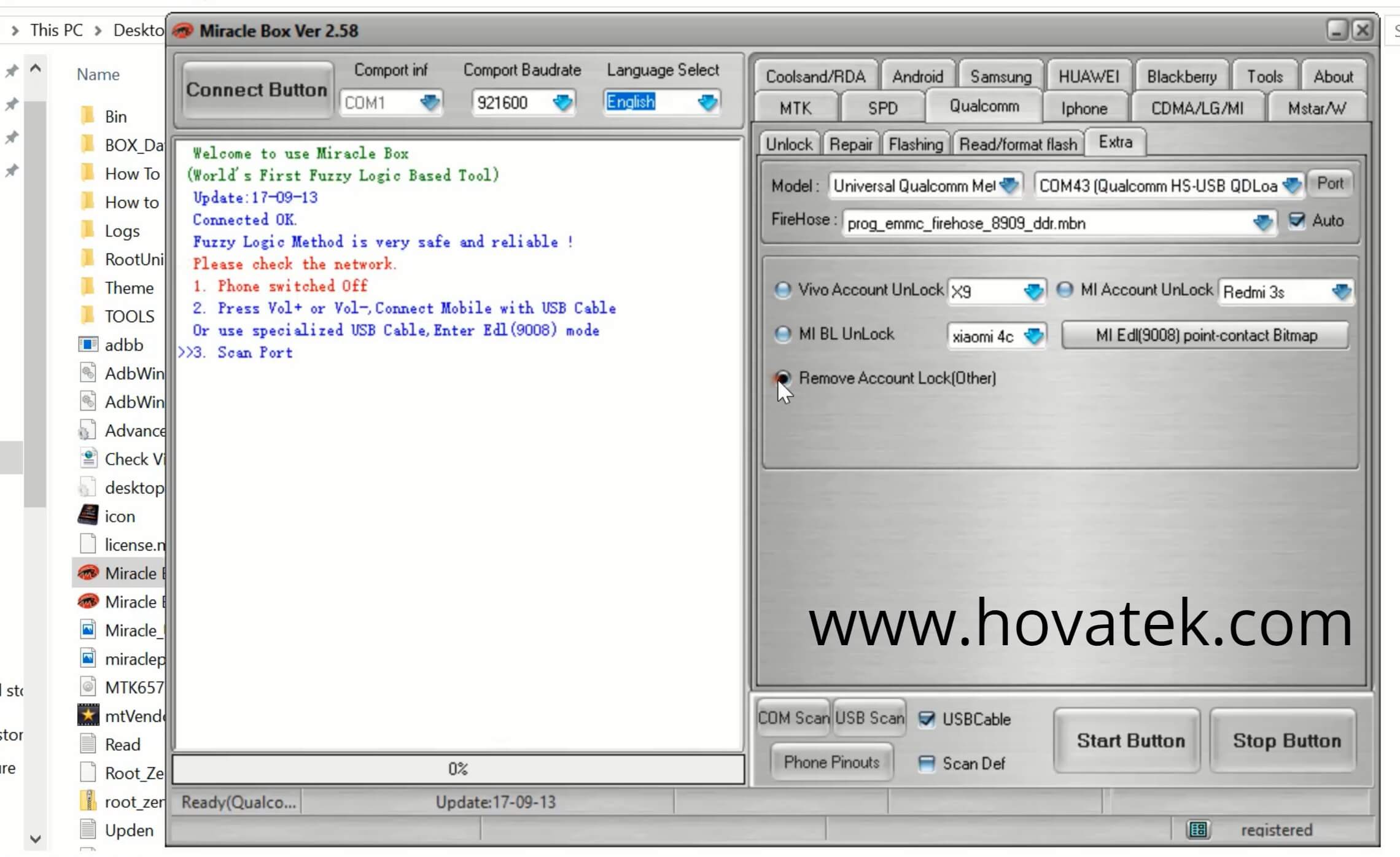Enable the Scan Def checkbox
The image size is (1400, 857).
[x=927, y=764]
